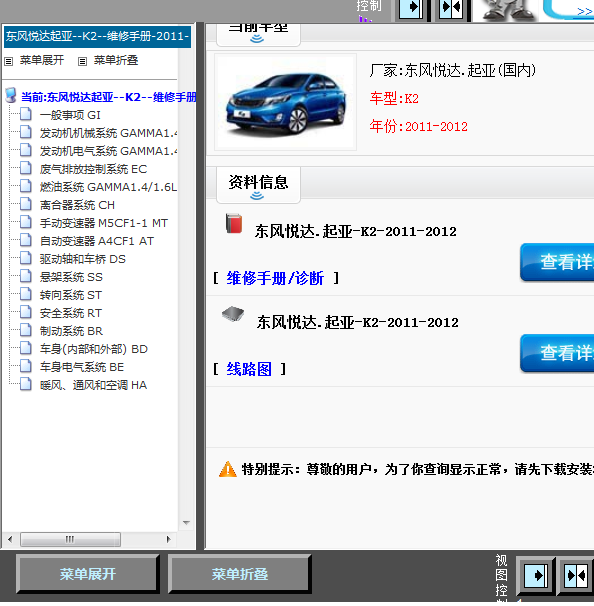The height and width of the screenshot is (606, 594).
Task: Select the 当前车型 tab header
Action: (258, 34)
